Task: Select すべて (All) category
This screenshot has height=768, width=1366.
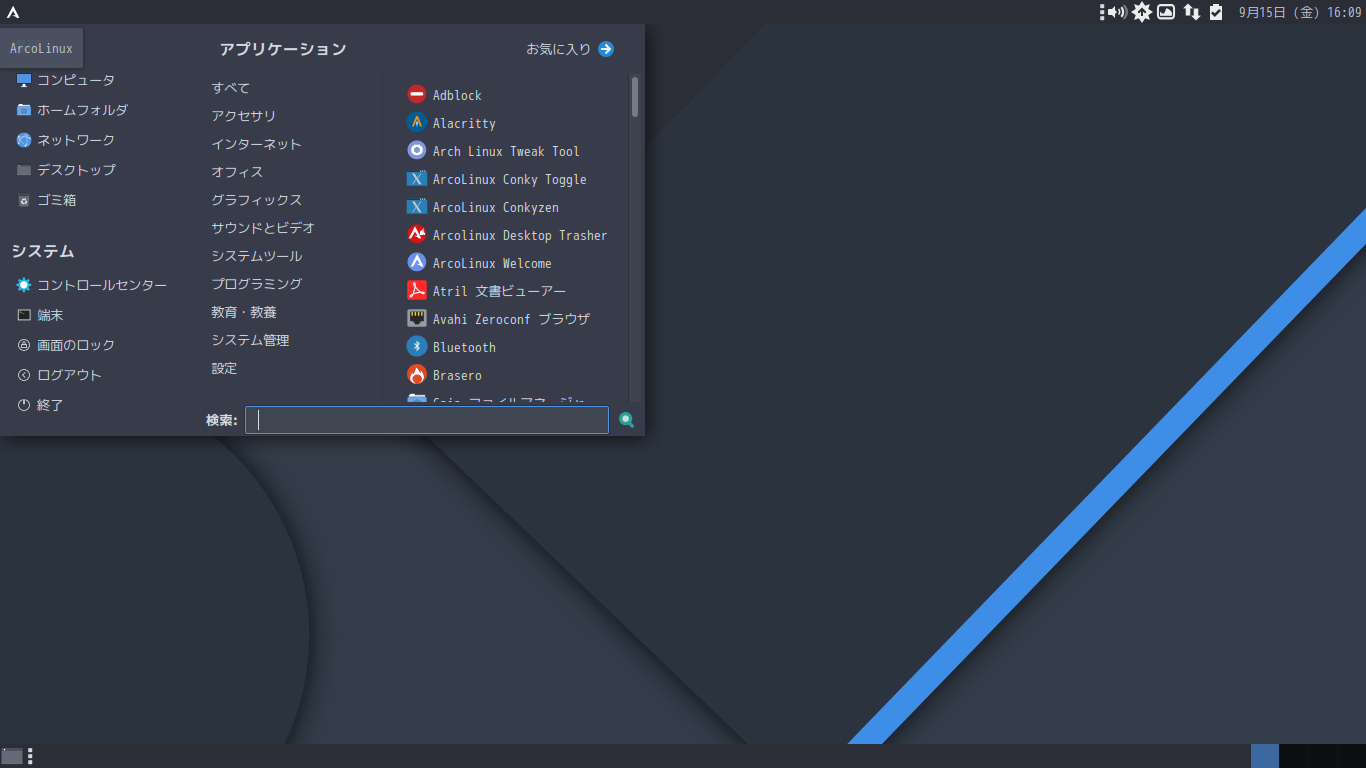Action: [x=231, y=88]
